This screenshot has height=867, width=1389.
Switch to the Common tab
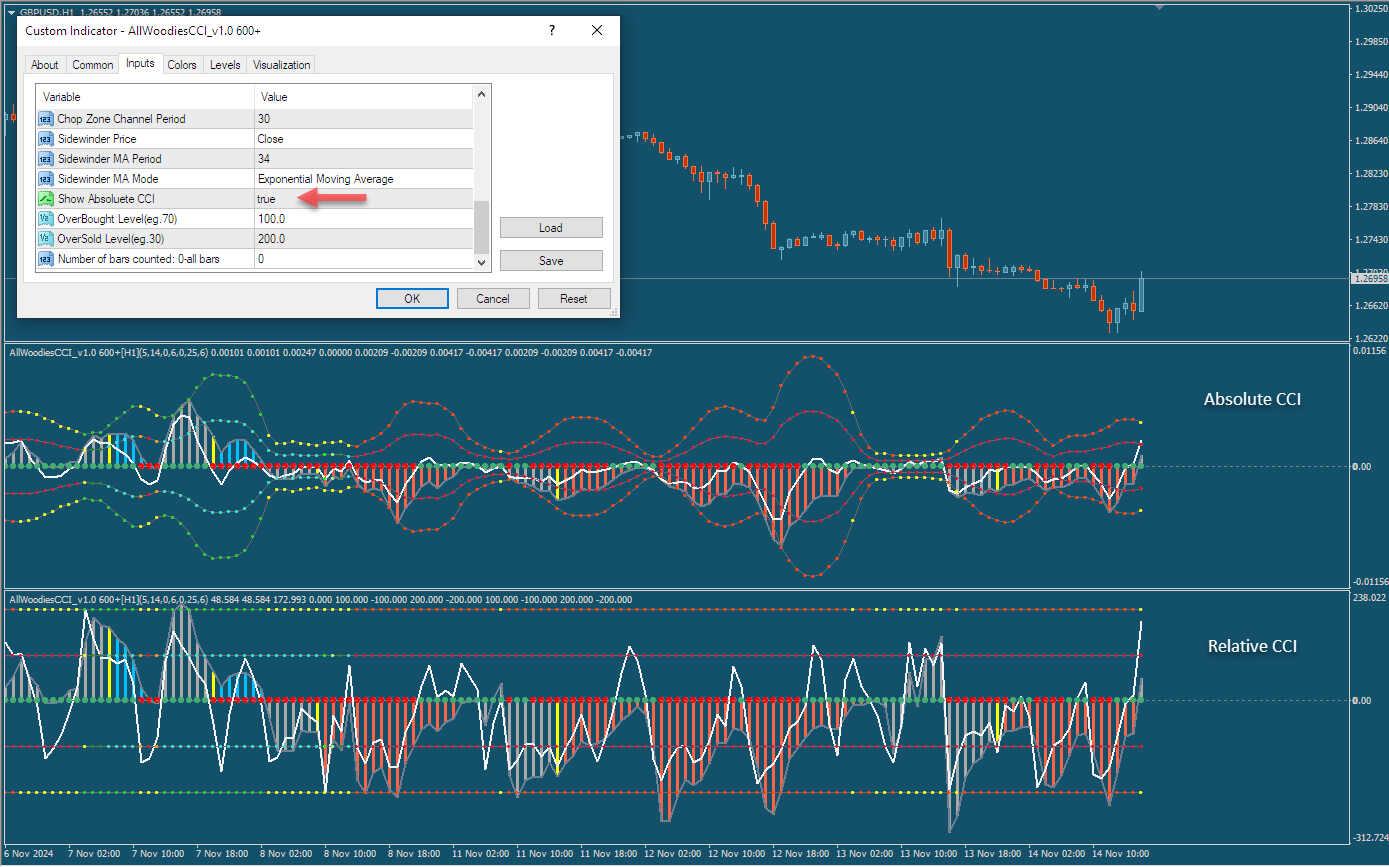(93, 65)
